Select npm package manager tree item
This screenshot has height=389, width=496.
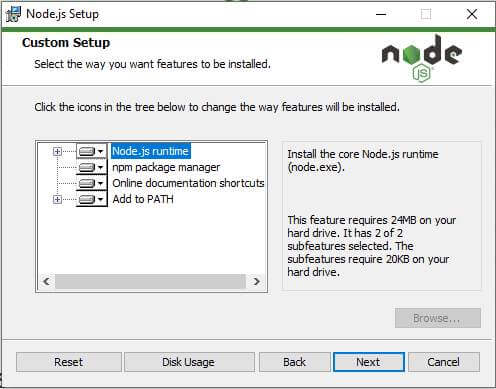(166, 167)
